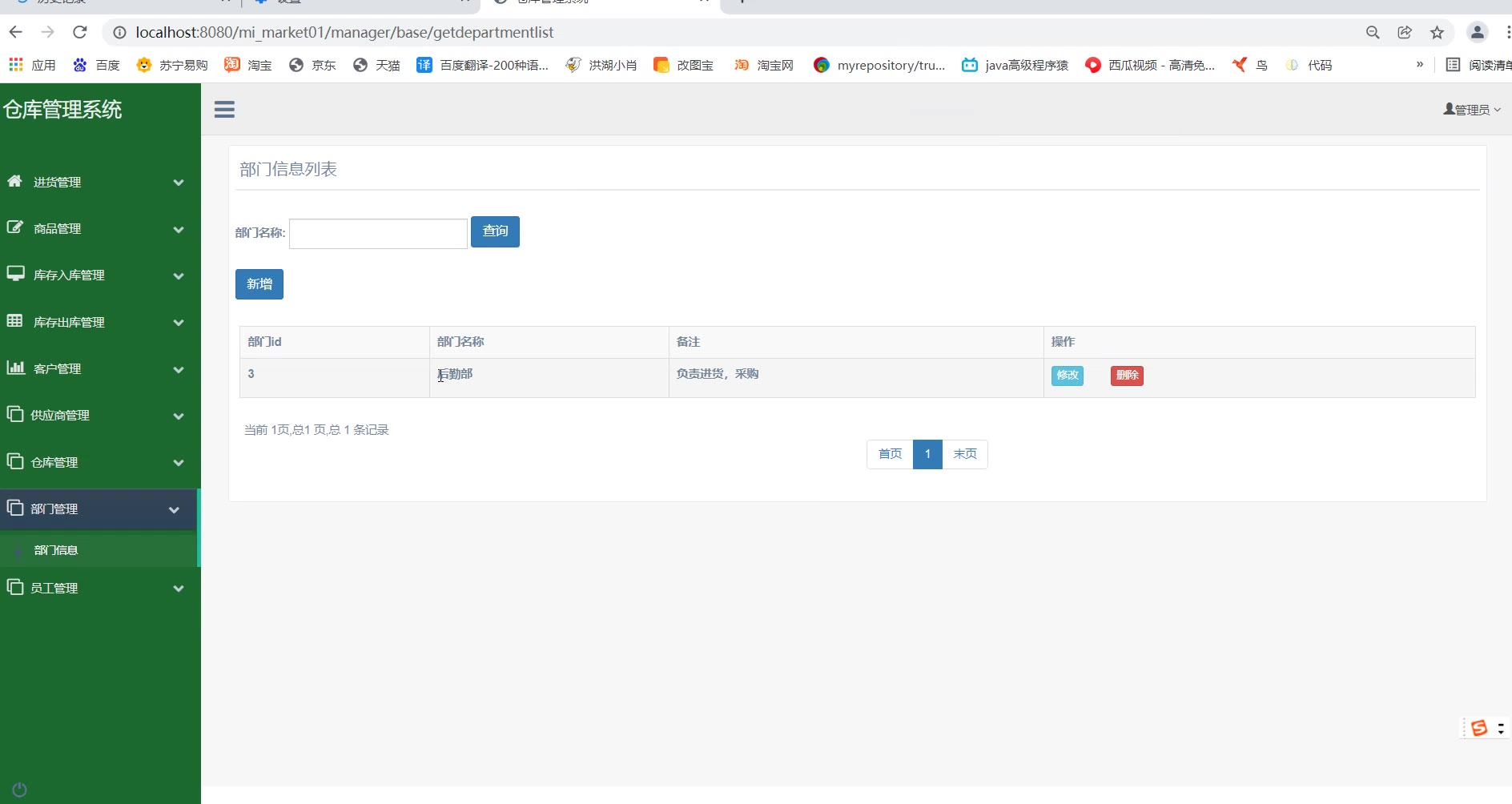Click the edit icon beside 商品管理
The width and height of the screenshot is (1512, 804).
point(14,227)
